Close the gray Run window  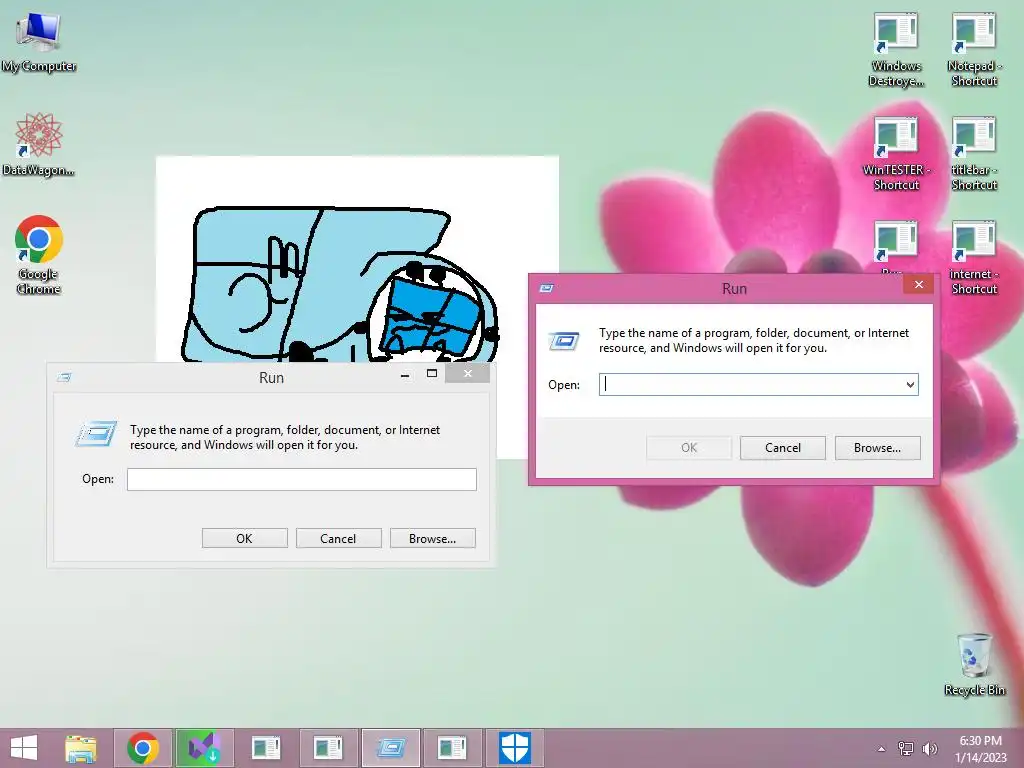pyautogui.click(x=468, y=374)
